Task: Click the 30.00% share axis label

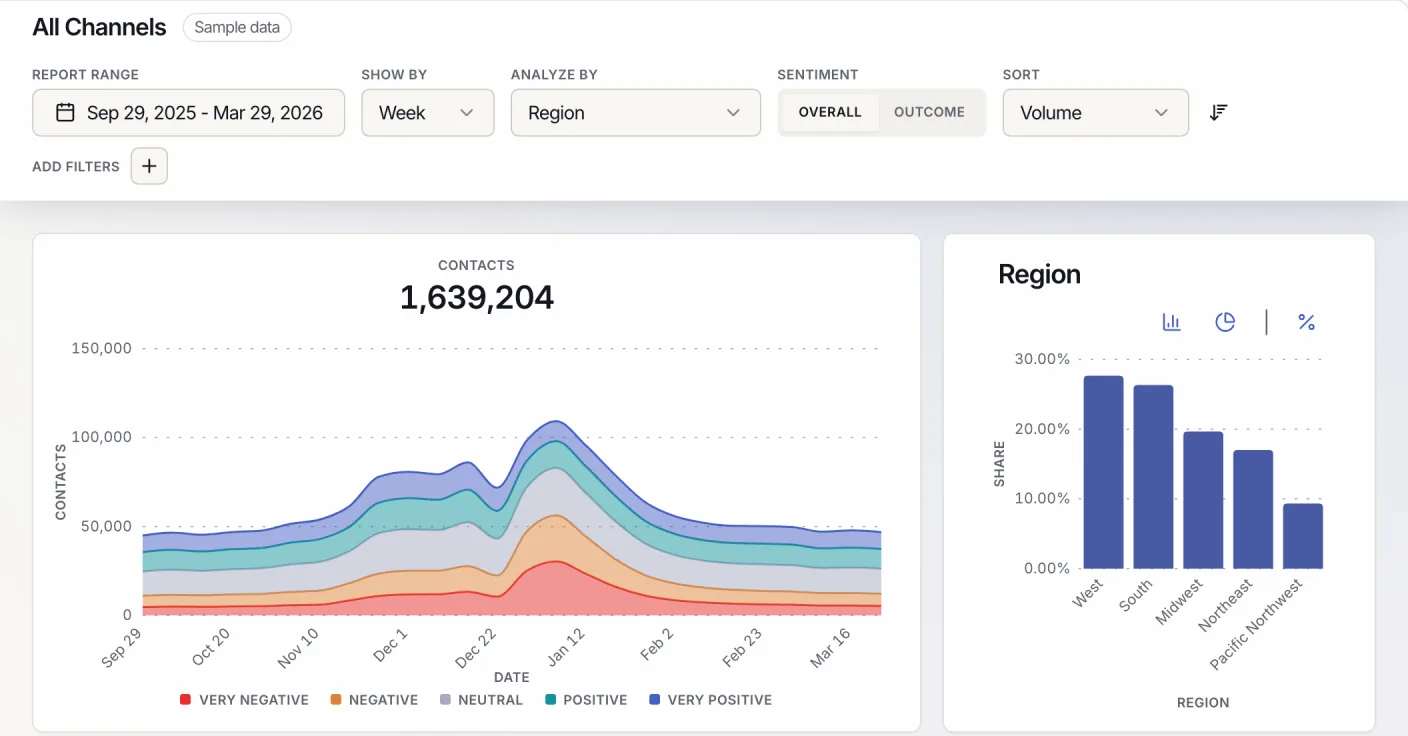Action: [1042, 359]
